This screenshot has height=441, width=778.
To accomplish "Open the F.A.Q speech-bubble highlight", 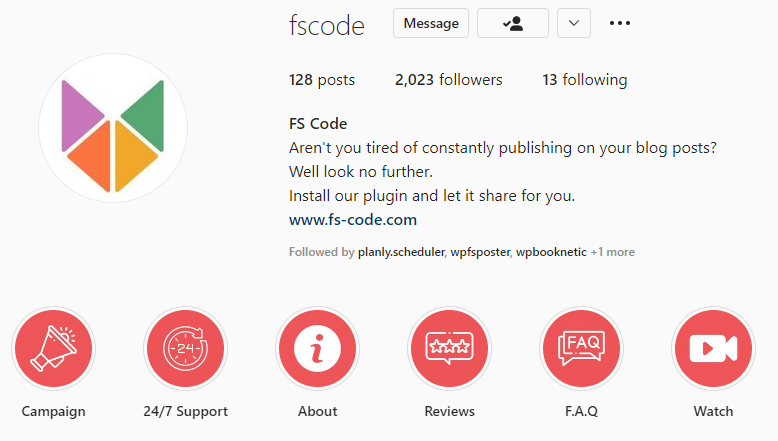I will [x=582, y=348].
